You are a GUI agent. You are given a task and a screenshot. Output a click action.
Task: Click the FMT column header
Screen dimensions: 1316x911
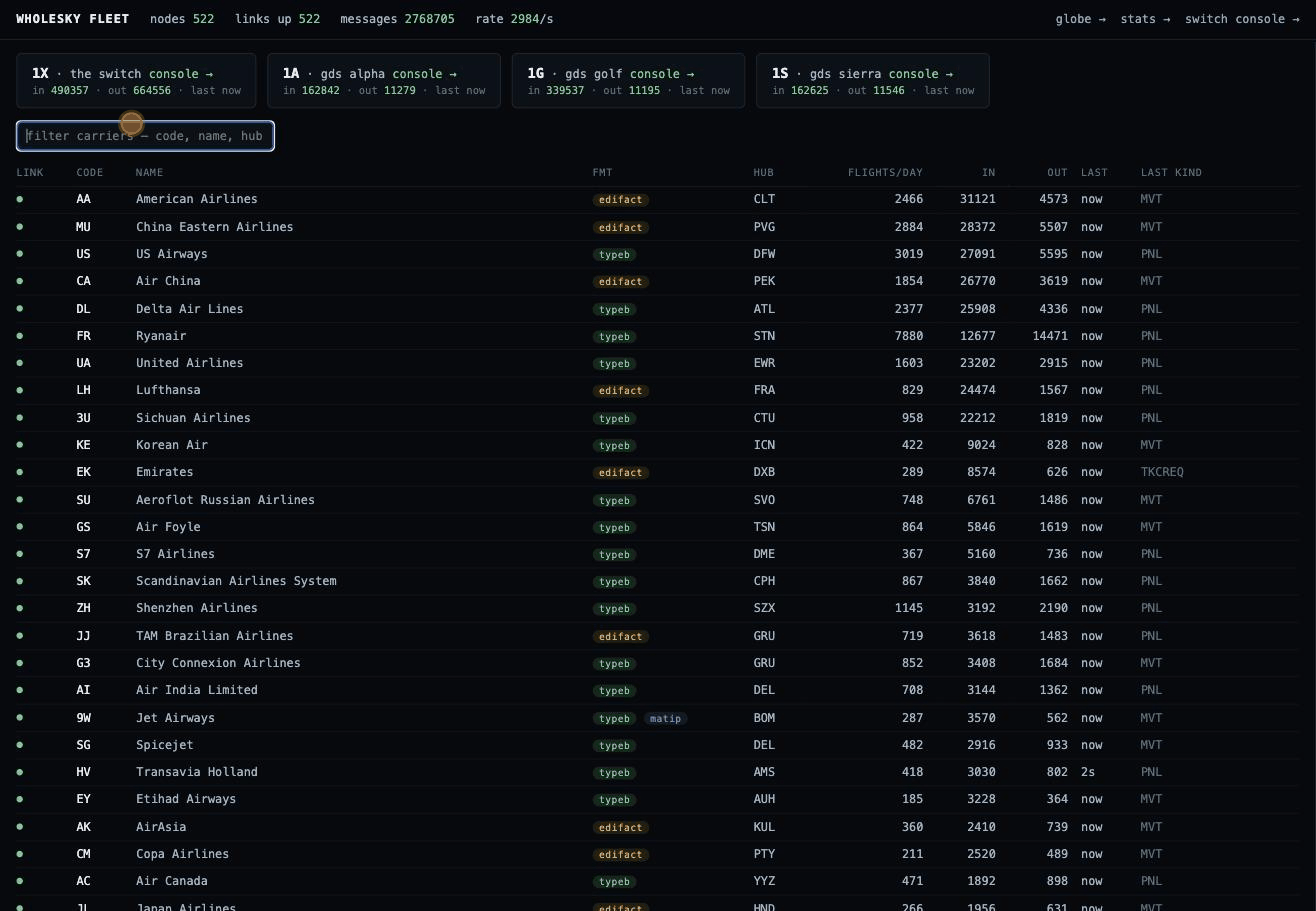point(602,173)
